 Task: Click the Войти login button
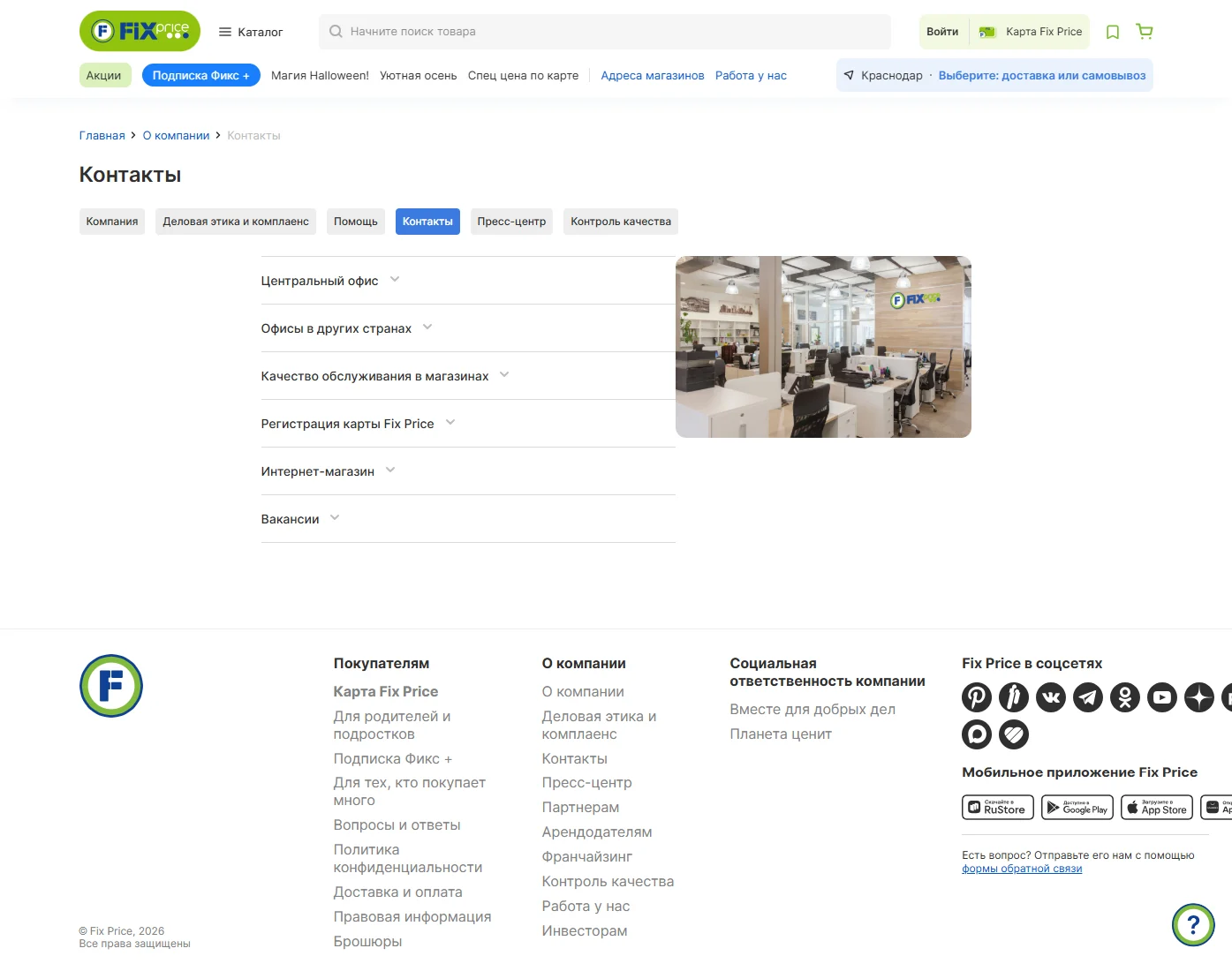[942, 32]
